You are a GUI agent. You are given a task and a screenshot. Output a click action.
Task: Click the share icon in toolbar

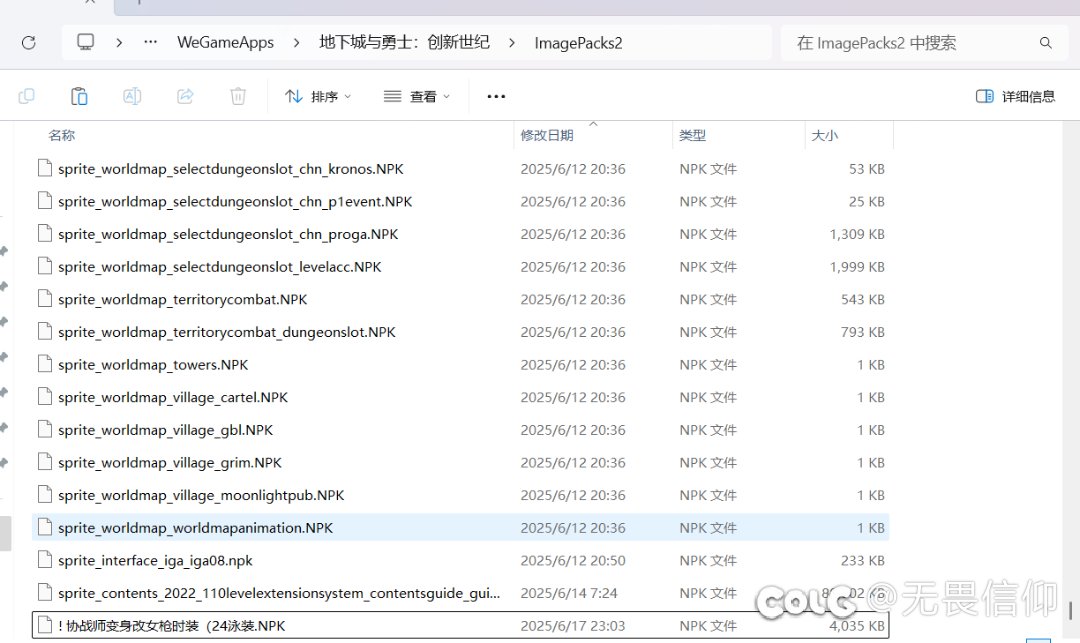[x=185, y=96]
